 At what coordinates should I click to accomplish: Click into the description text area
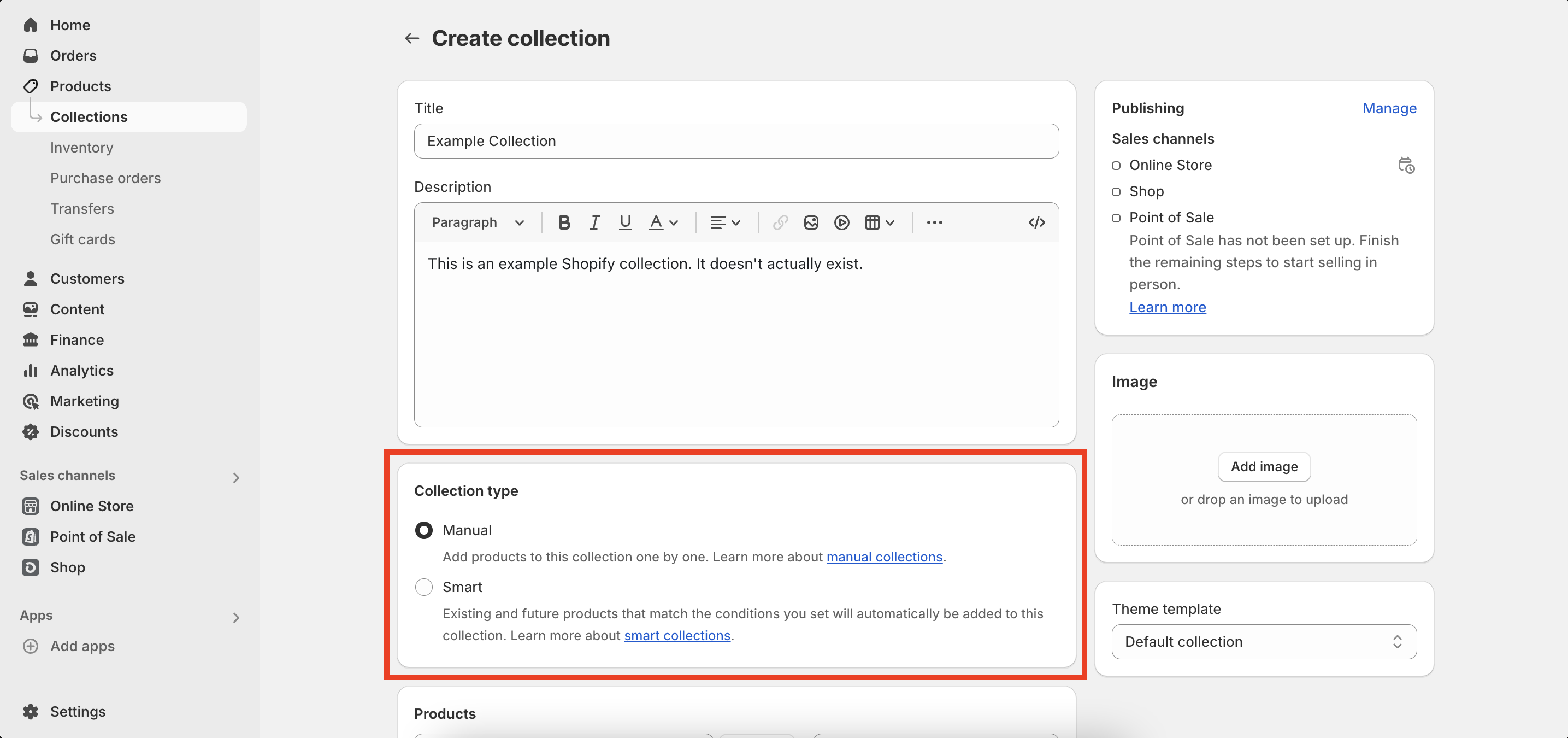pyautogui.click(x=736, y=335)
